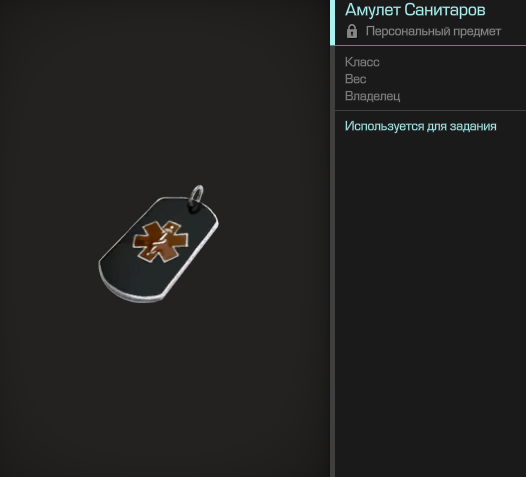Click the white serpent staff inside emblem
This screenshot has width=526, height=477.
[162, 240]
